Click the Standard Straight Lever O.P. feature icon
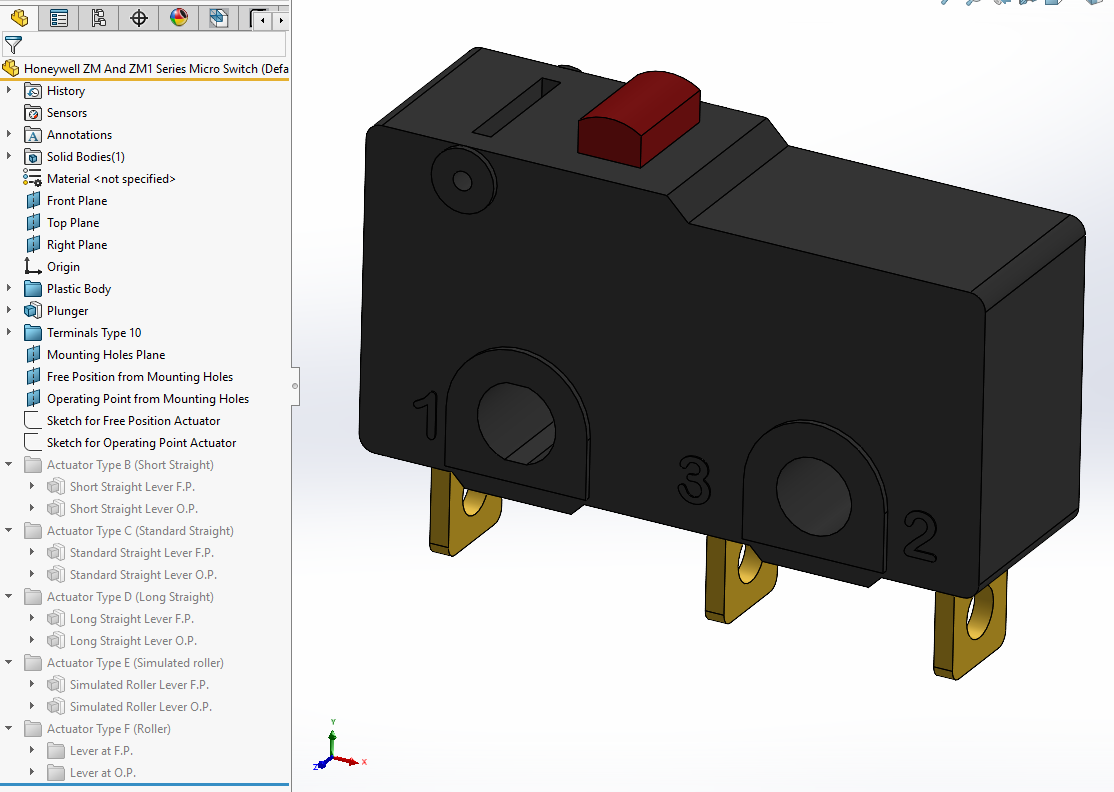The image size is (1114, 792). 55,575
